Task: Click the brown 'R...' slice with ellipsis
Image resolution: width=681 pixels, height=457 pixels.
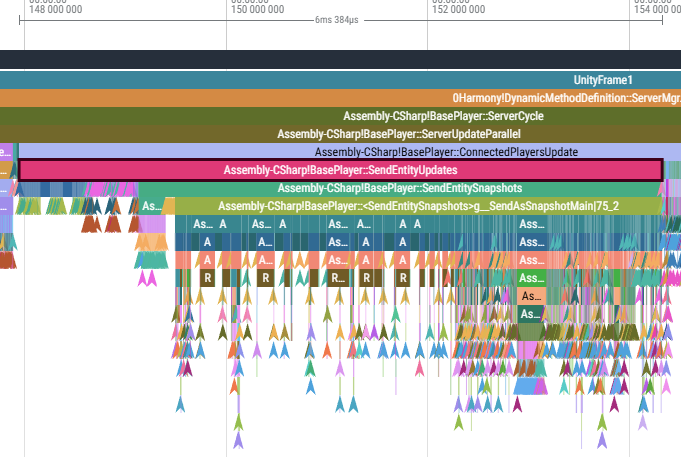Action: [338, 278]
